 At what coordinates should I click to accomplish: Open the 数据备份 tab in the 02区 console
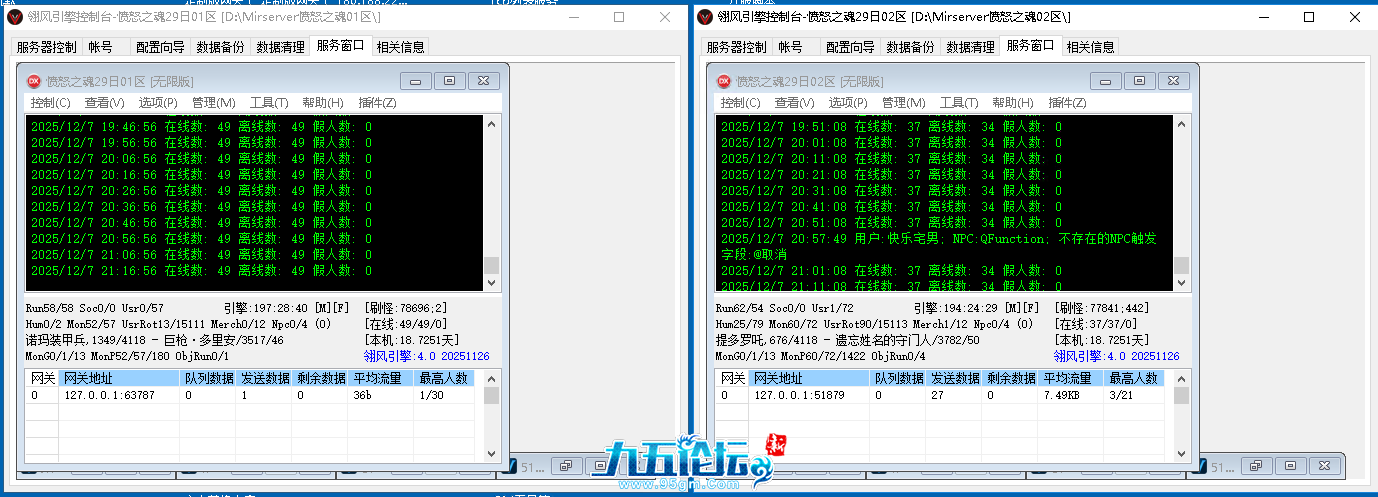[910, 47]
